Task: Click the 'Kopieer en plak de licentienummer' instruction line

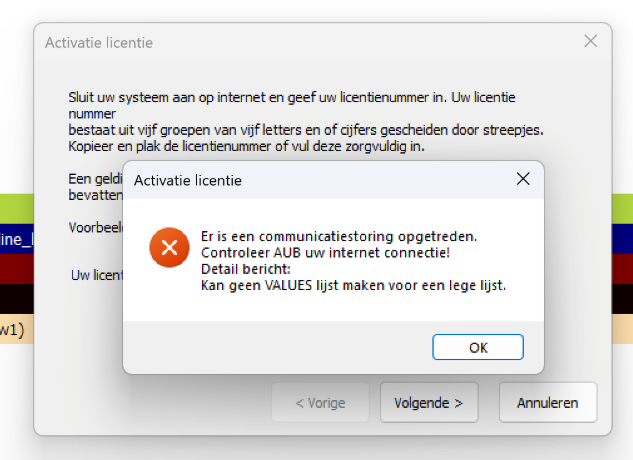Action: coord(246,146)
